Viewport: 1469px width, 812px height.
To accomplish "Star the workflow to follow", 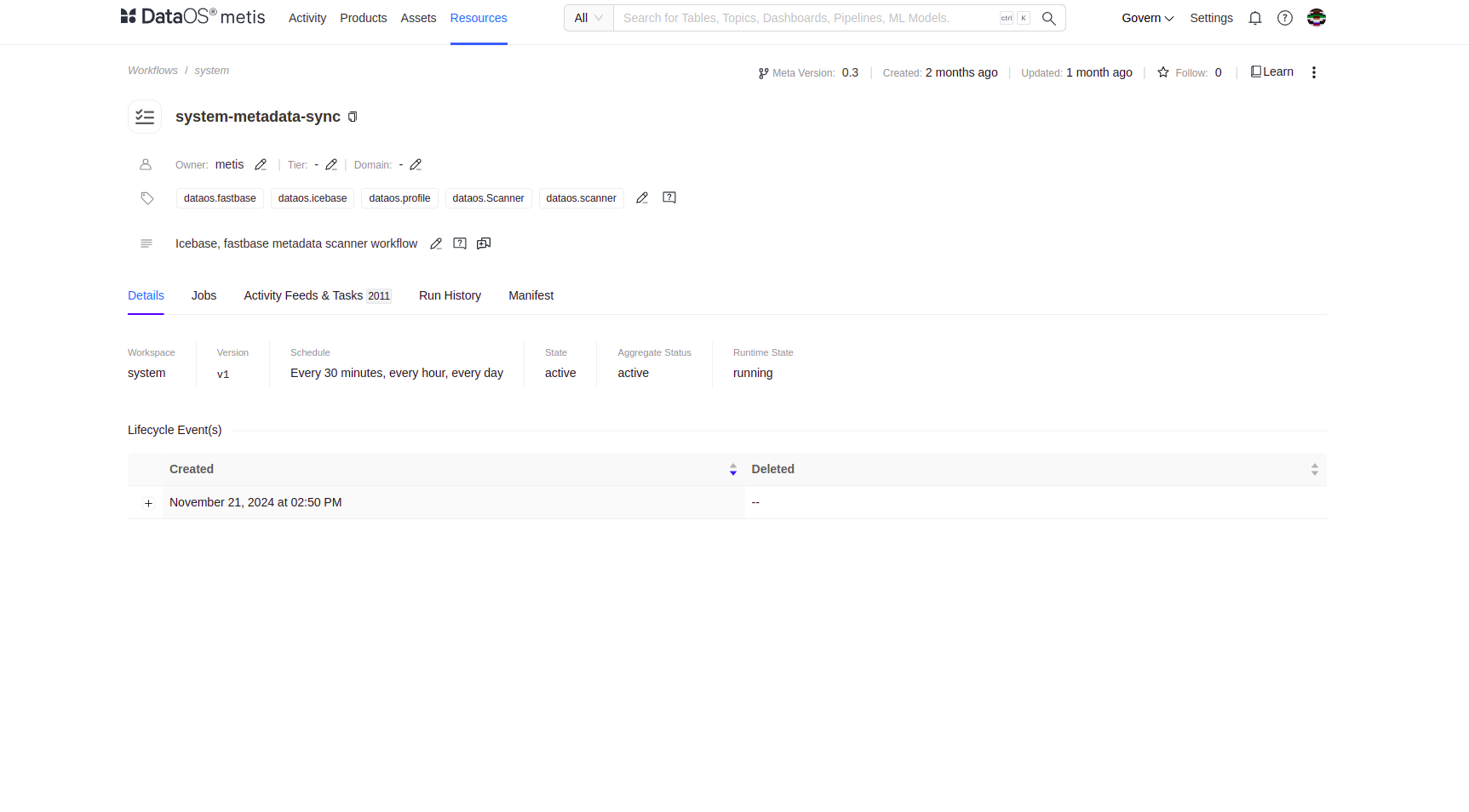I will (1163, 72).
